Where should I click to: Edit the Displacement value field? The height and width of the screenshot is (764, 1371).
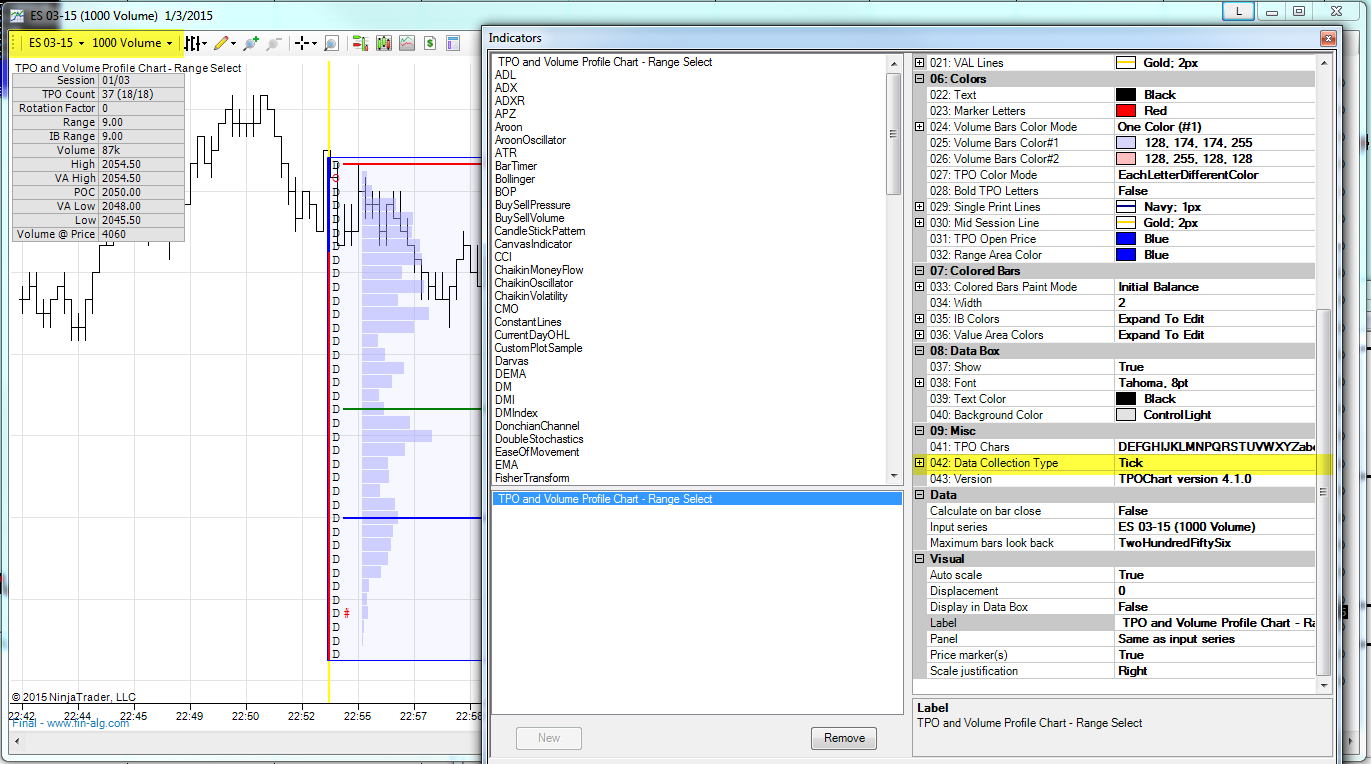pyautogui.click(x=1215, y=591)
